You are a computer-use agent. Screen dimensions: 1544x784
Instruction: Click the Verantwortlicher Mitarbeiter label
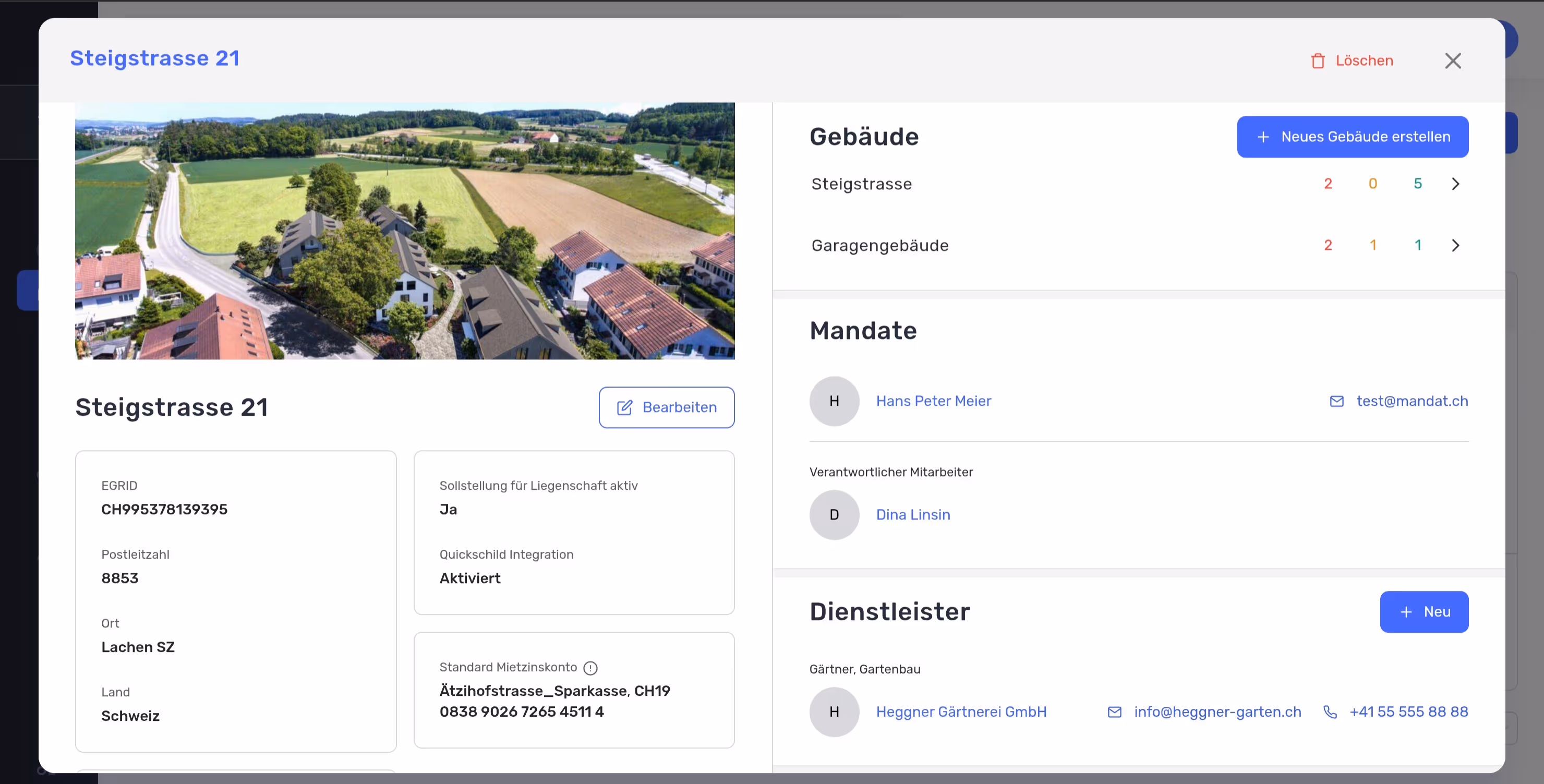click(x=891, y=472)
